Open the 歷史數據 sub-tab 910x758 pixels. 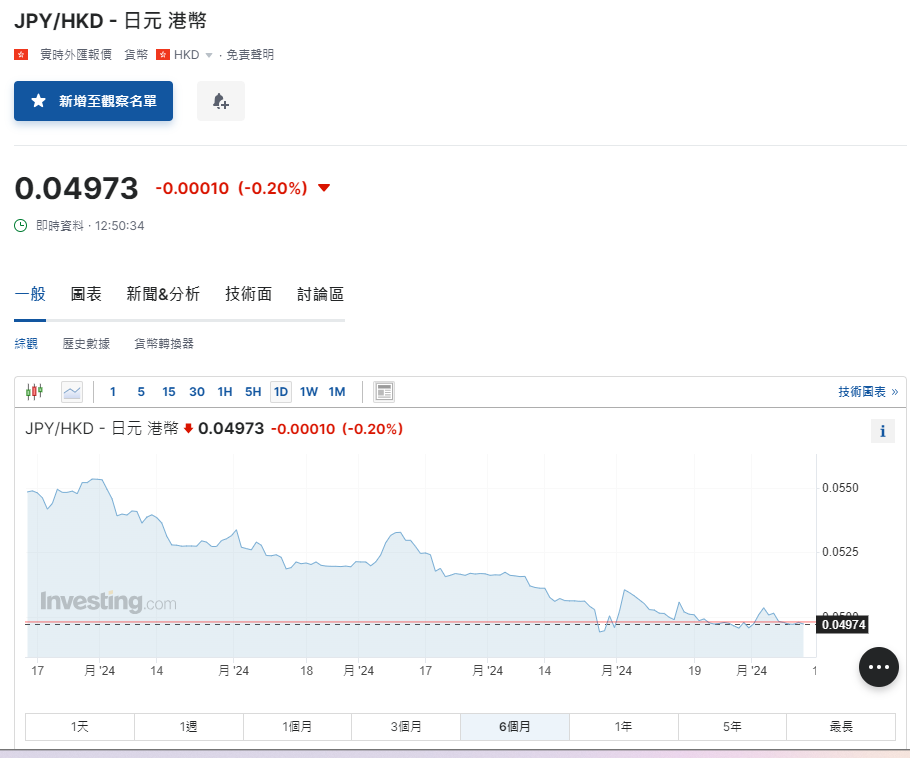point(85,342)
